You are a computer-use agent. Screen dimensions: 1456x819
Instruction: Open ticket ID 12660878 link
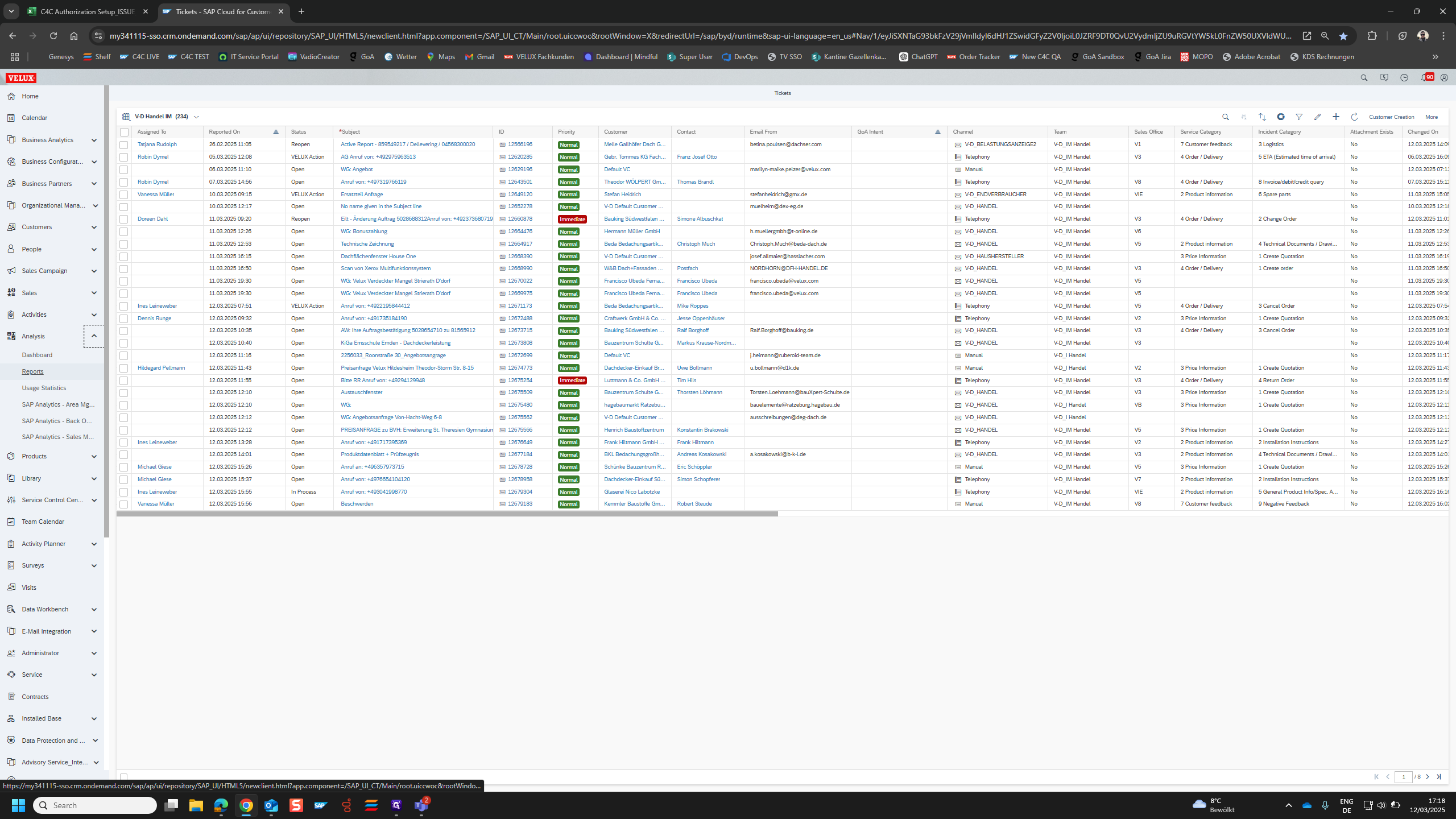520,219
